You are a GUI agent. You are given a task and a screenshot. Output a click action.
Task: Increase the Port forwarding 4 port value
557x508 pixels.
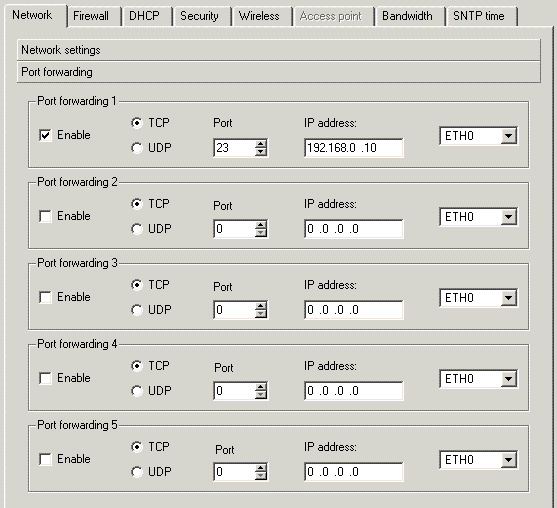tap(261, 387)
